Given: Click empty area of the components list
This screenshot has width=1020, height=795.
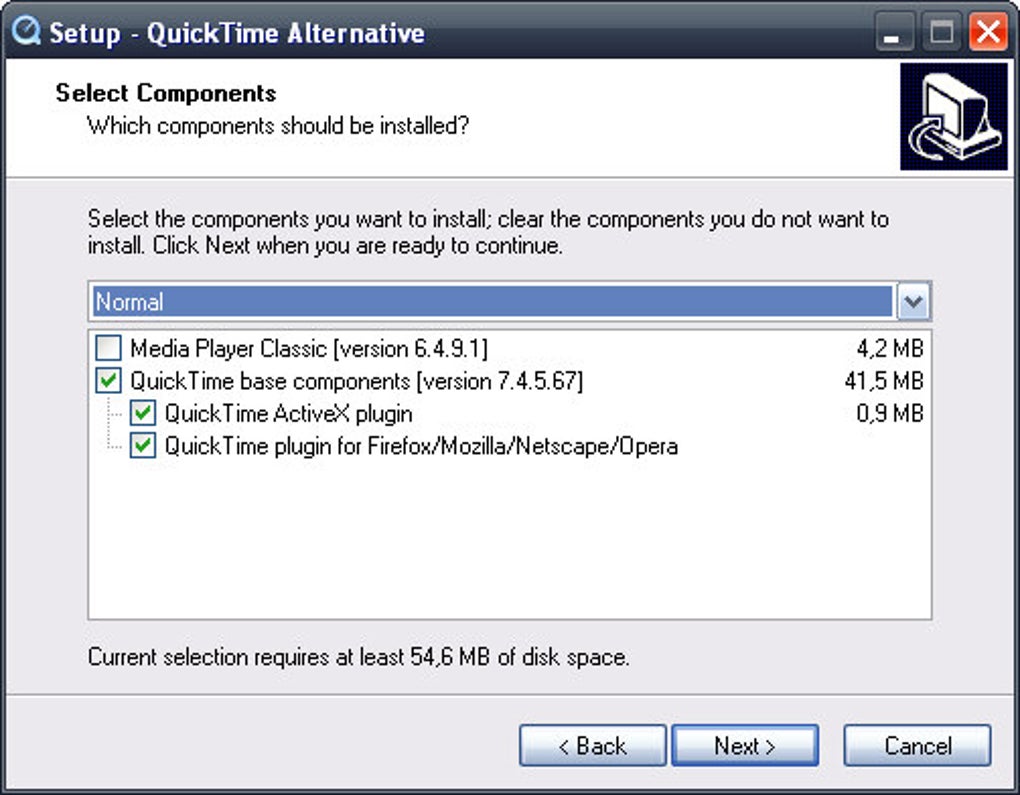Looking at the screenshot, I should 510,540.
